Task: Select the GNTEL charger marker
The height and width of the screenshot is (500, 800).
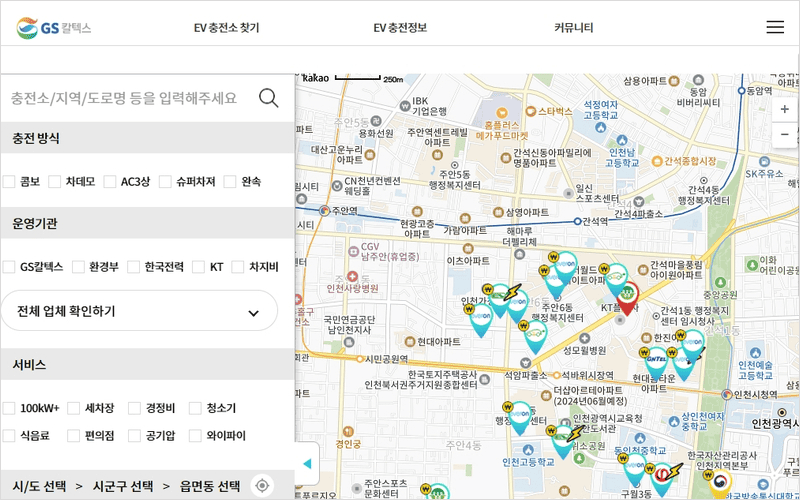Action: pyautogui.click(x=656, y=363)
